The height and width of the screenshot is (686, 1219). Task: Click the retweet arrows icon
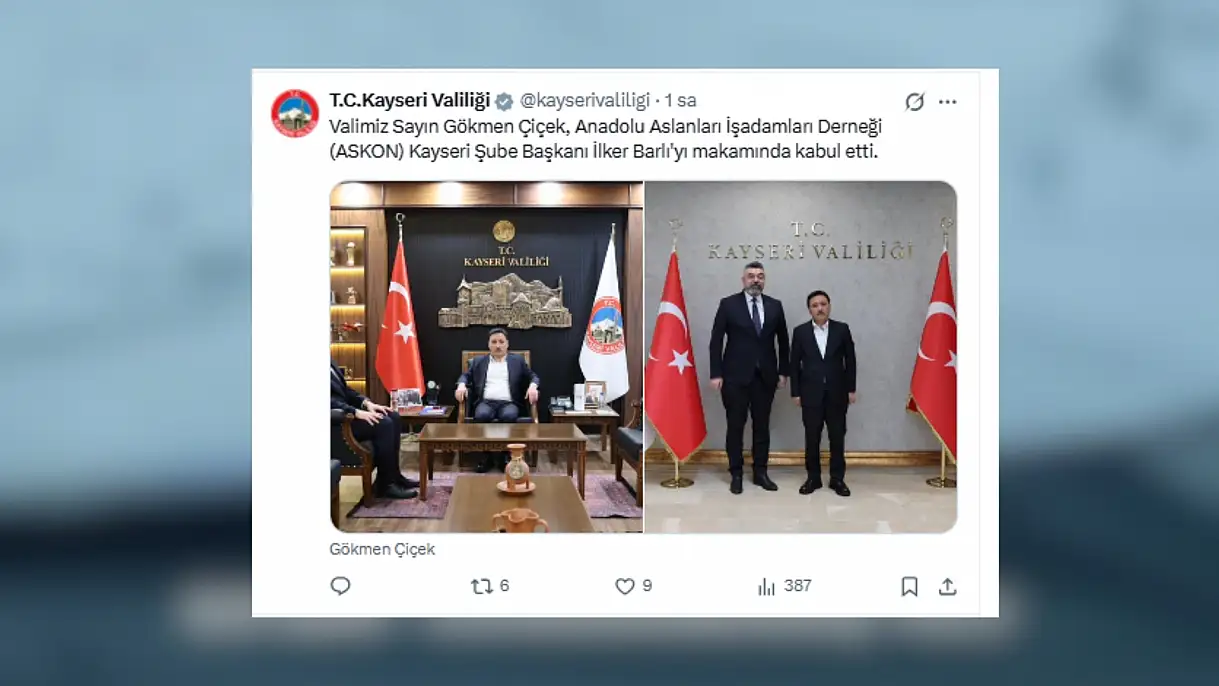point(482,586)
